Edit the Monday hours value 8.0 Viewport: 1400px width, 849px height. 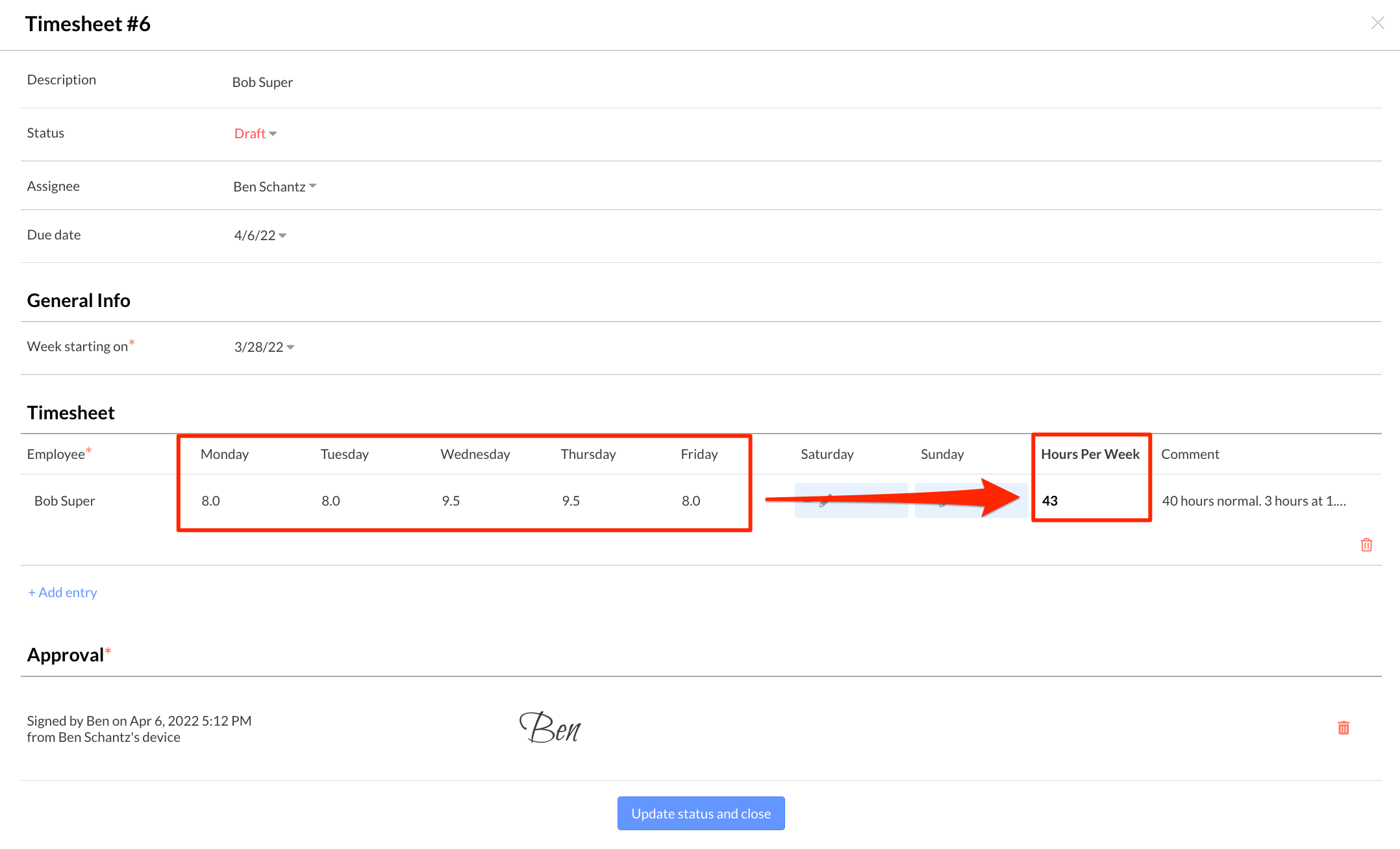(x=211, y=501)
